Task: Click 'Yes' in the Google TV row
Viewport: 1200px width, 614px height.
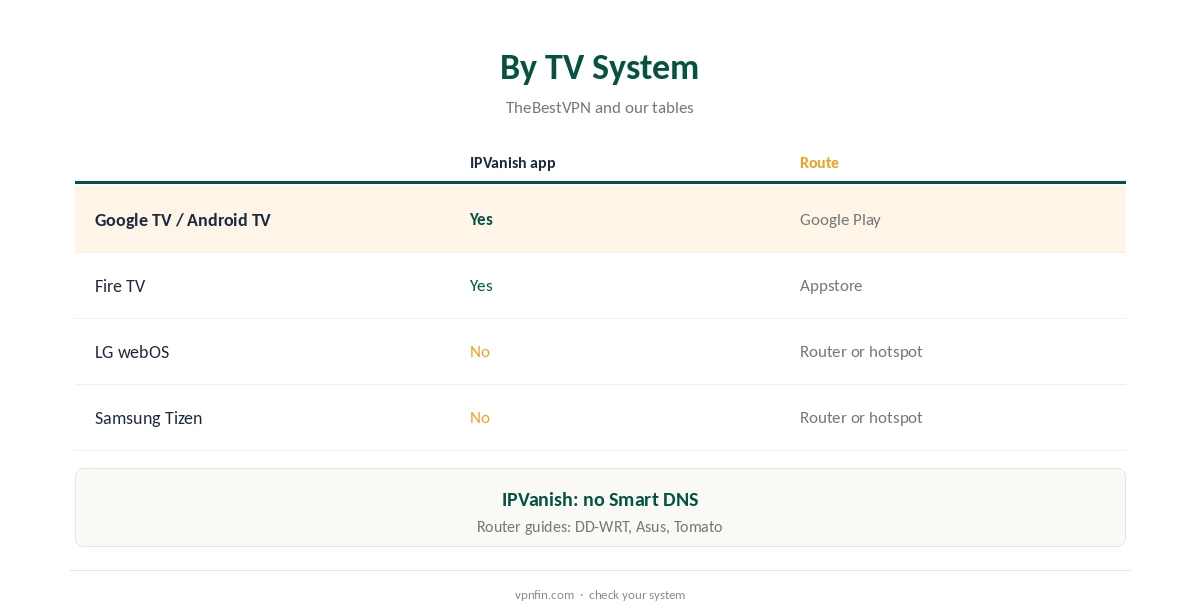Action: click(x=481, y=219)
